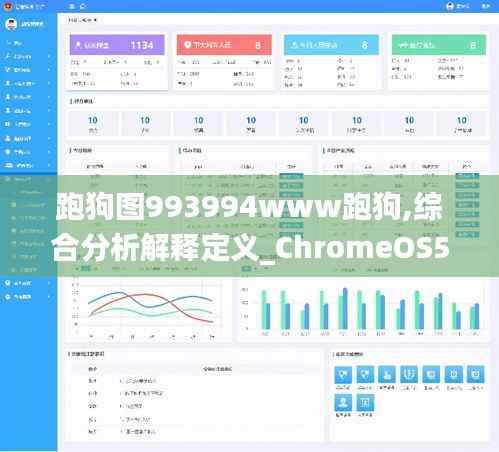The height and width of the screenshot is (452, 499).
Task: Click the light-blue summary card header
Action: pyautogui.click(x=331, y=45)
